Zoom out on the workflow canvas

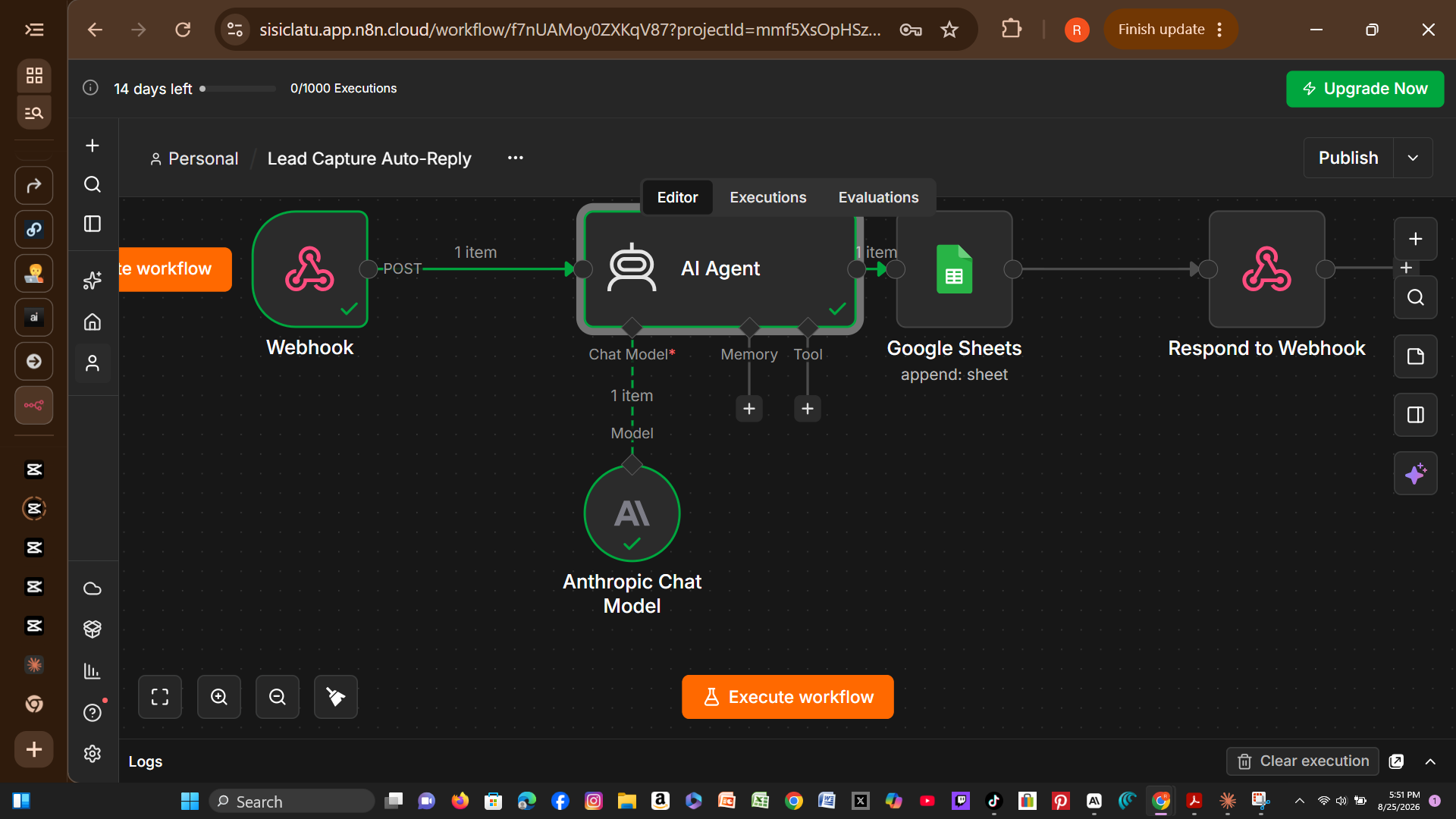pyautogui.click(x=278, y=697)
